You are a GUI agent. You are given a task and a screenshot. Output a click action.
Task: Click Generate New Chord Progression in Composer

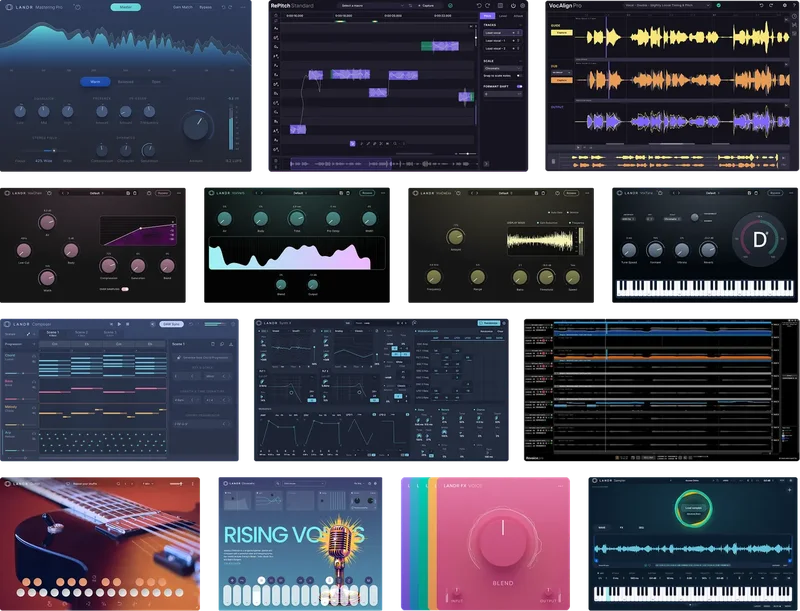[x=203, y=358]
